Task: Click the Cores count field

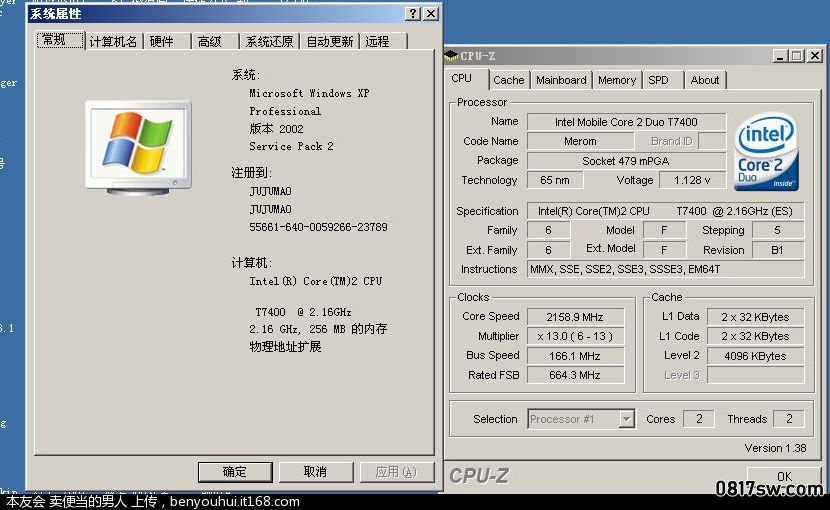Action: [699, 419]
